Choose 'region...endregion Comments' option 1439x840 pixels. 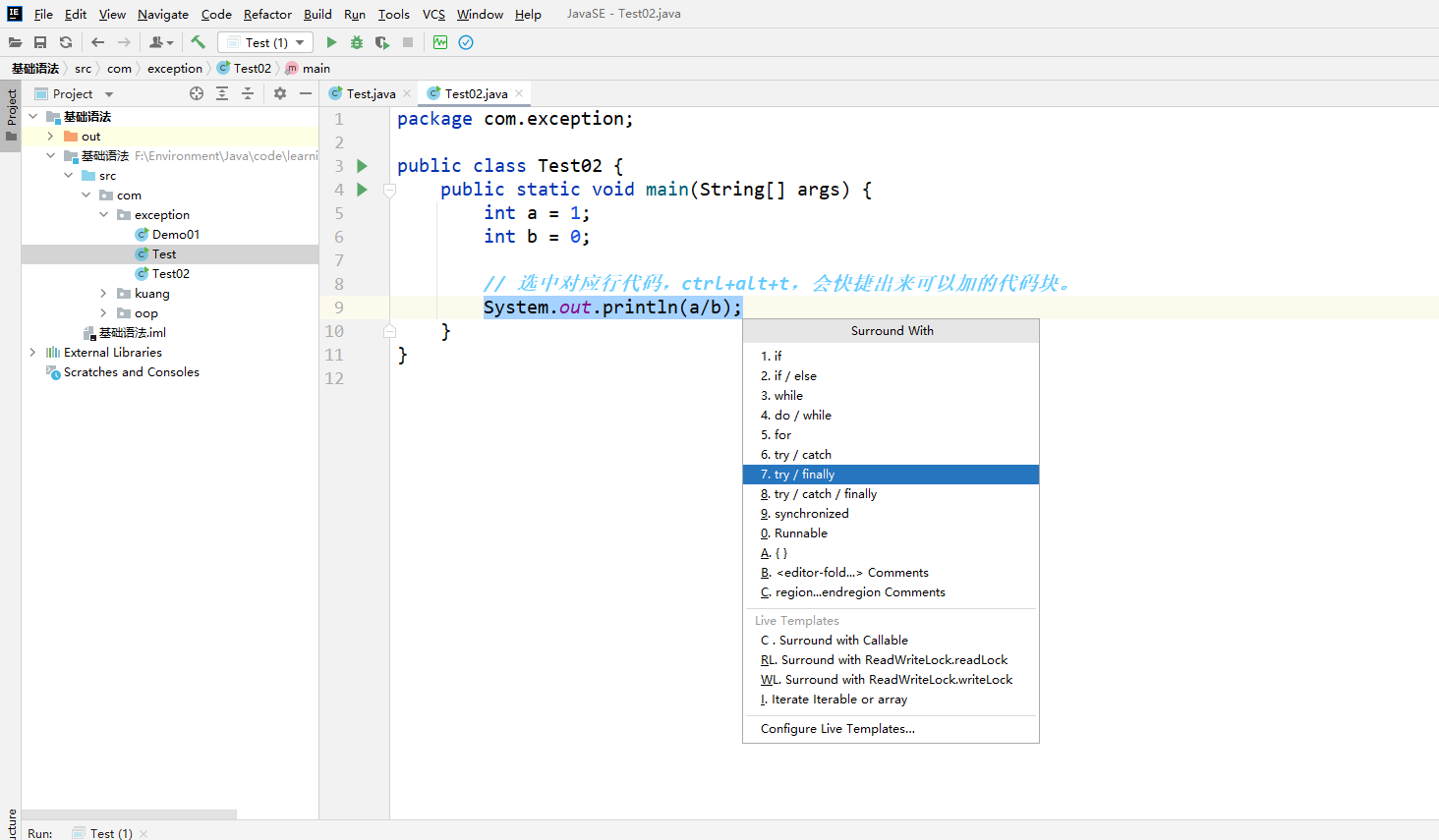pos(891,592)
